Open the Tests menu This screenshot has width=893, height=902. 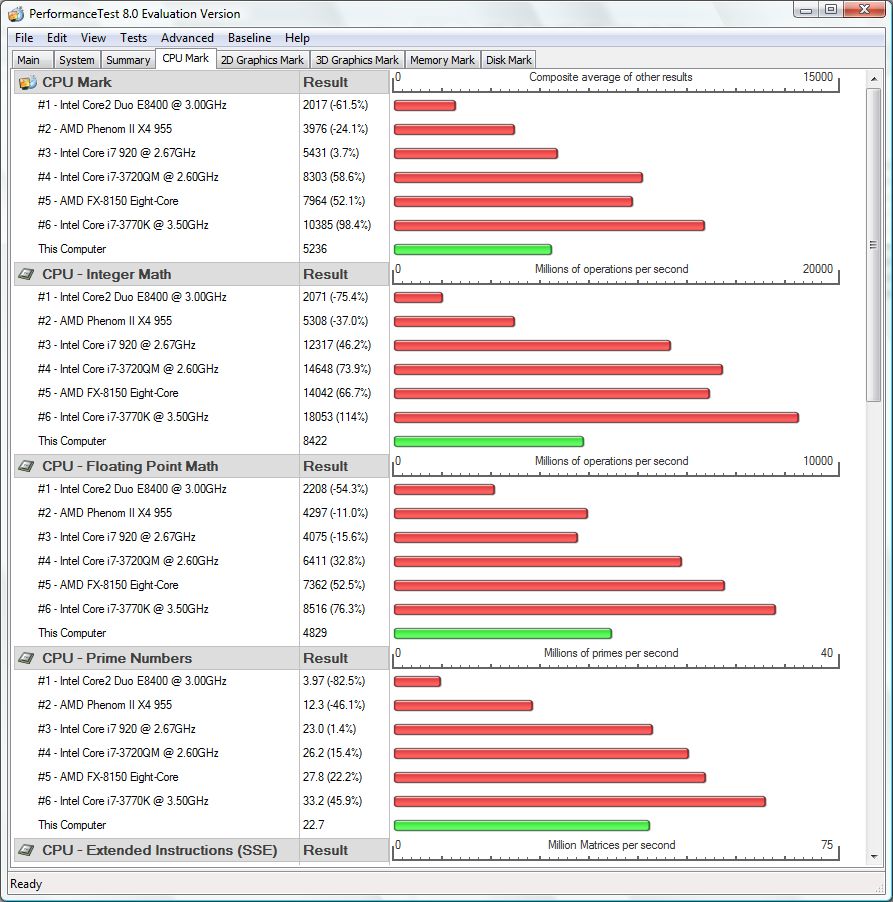pyautogui.click(x=133, y=38)
